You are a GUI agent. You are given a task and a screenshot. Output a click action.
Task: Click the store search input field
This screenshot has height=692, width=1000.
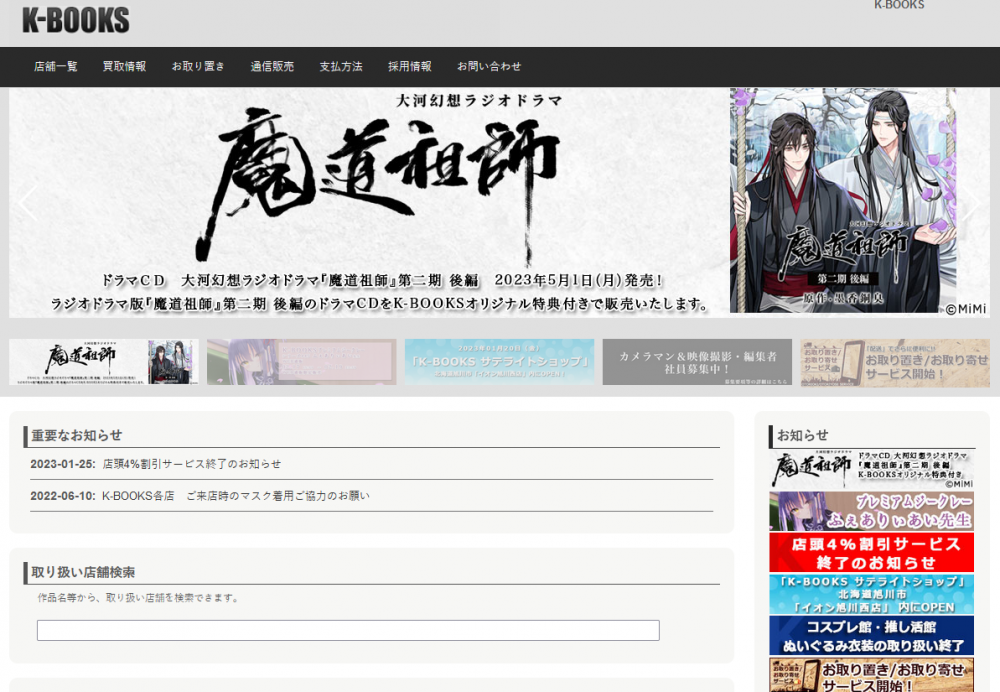348,630
